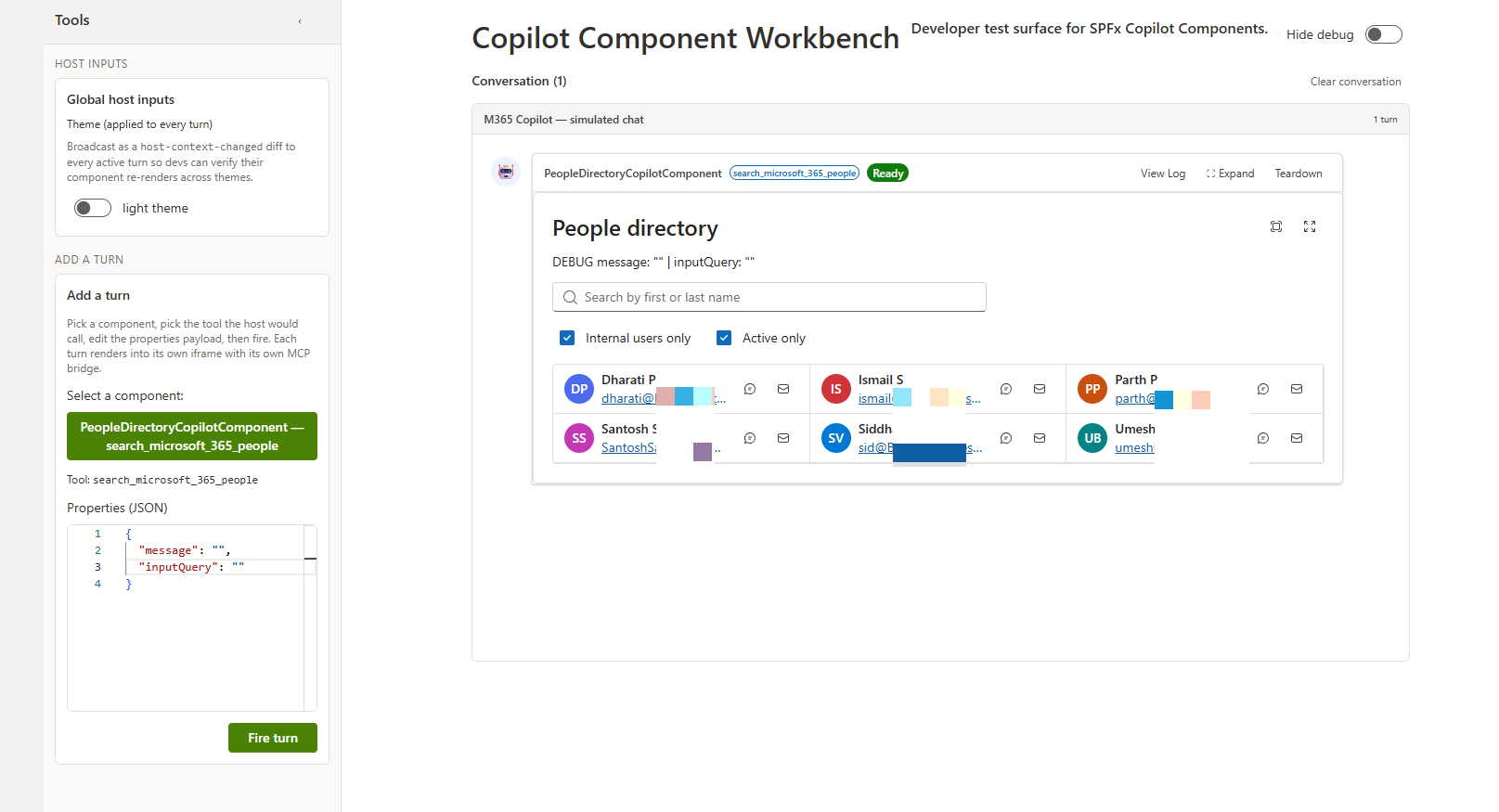Send email to Parth P
Image resolution: width=1499 pixels, height=812 pixels.
1297,389
